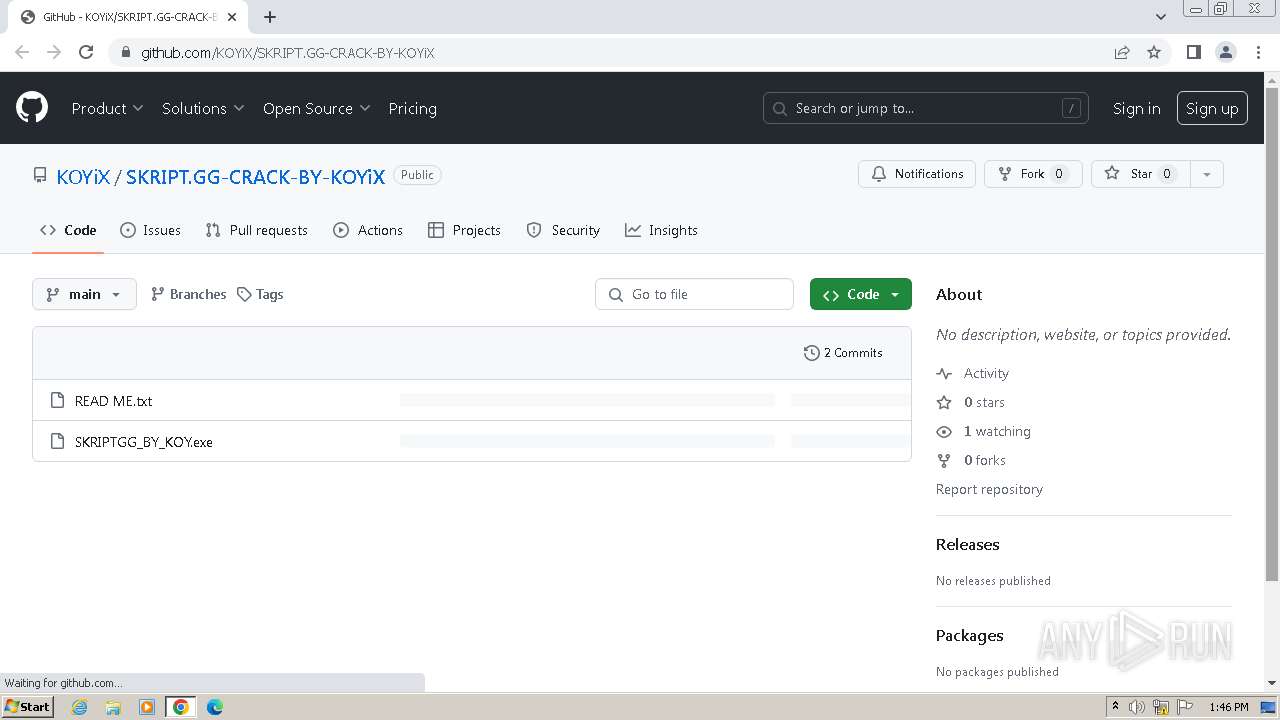Click the Sign in link

[x=1136, y=108]
